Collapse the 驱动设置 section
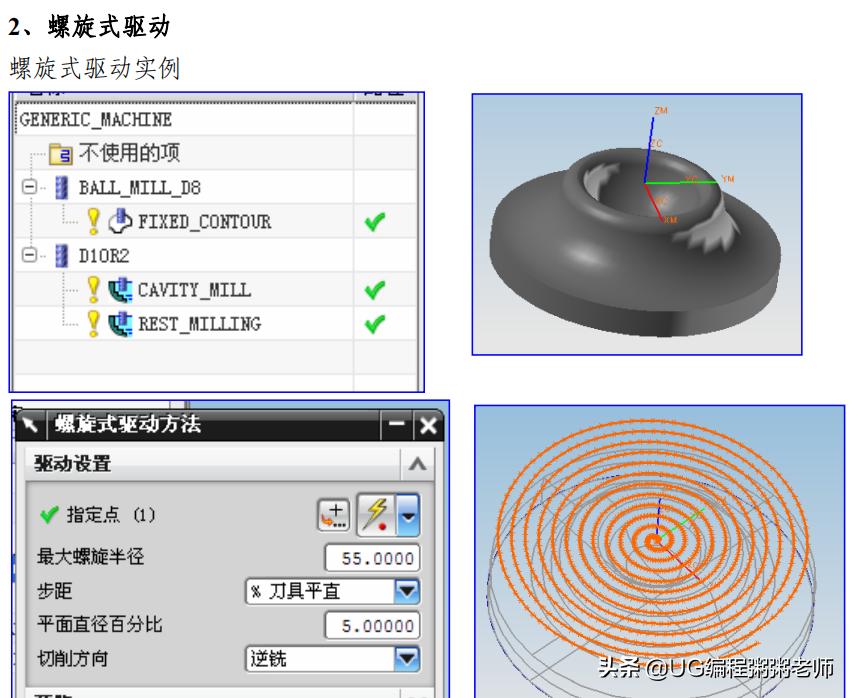852x698 pixels. [417, 464]
